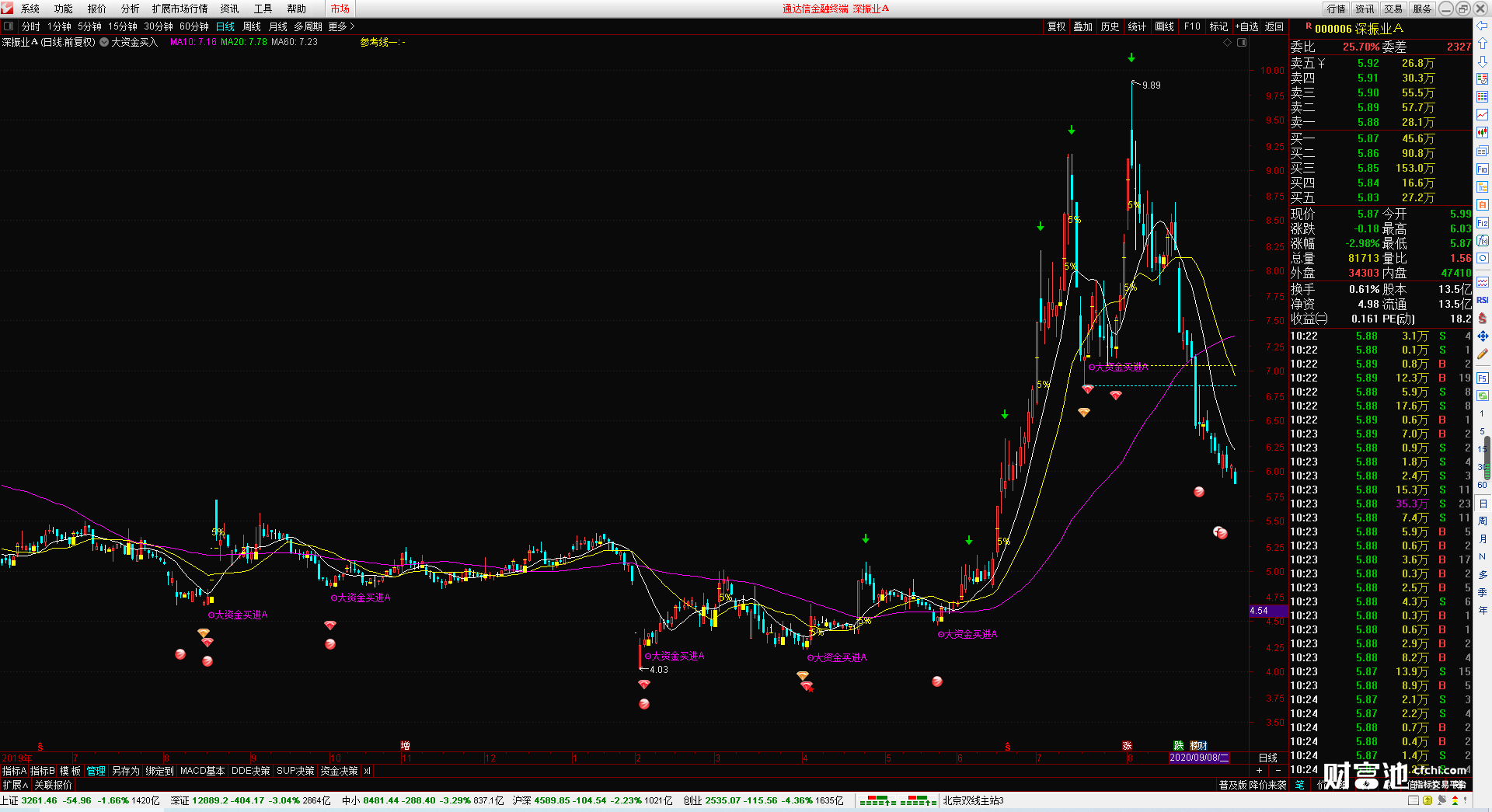Open the intraday line chart sidebar icon
Screen dimensions: 1492x812
tap(1483, 115)
